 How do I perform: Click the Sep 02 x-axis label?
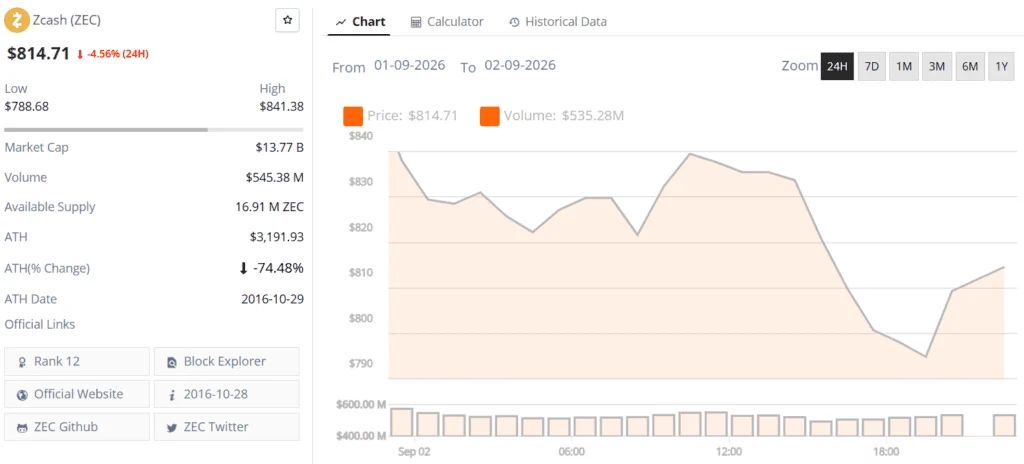pos(414,452)
